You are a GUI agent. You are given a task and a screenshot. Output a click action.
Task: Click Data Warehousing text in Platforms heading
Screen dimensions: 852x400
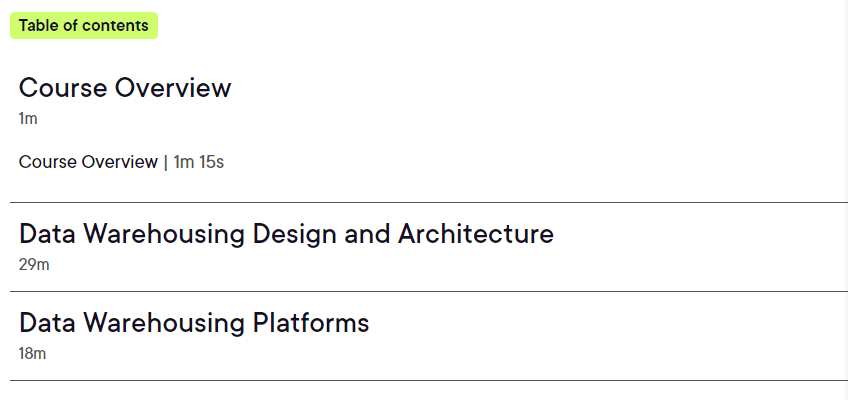132,323
